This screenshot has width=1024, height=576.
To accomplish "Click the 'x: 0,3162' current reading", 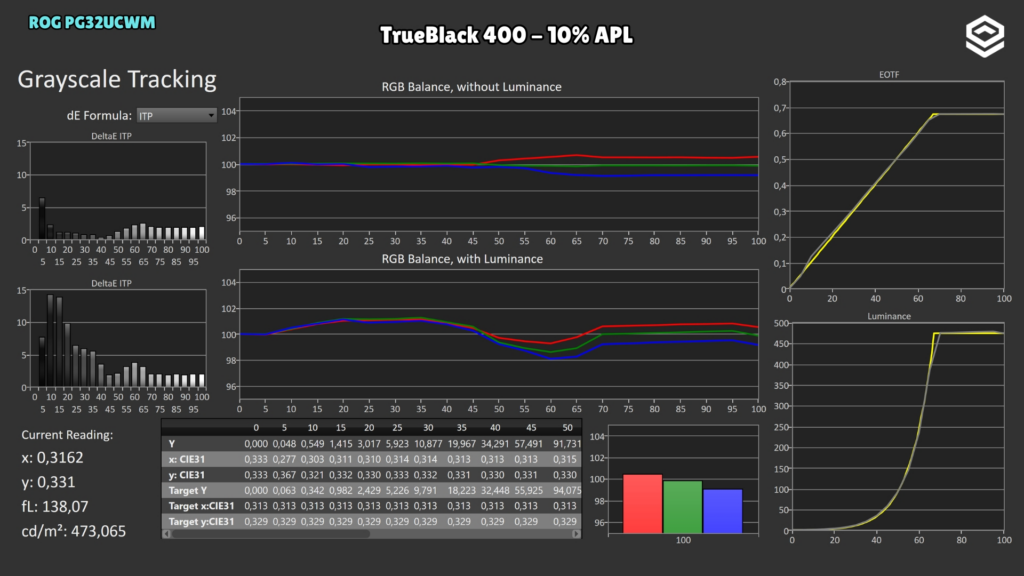I will [x=52, y=458].
